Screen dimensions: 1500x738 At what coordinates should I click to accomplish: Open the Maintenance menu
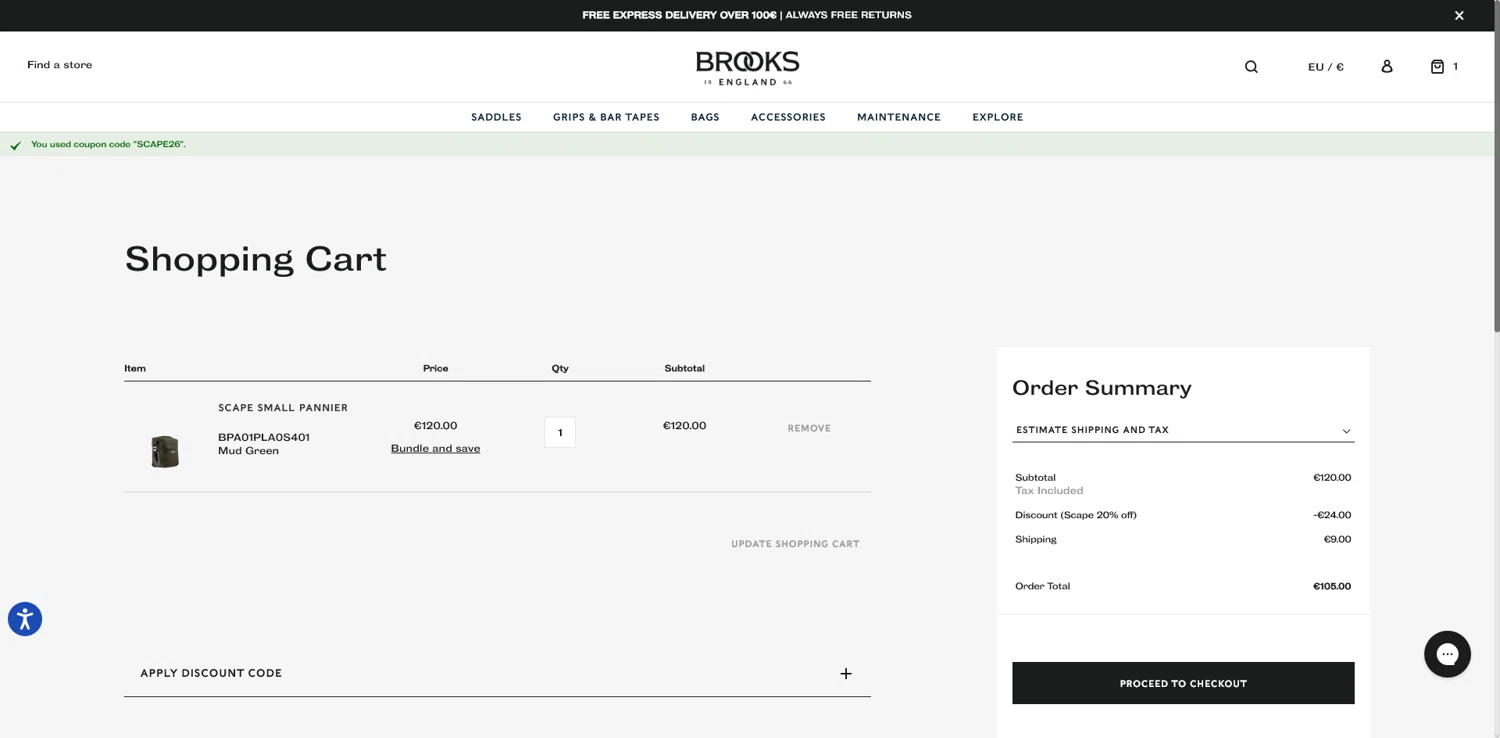point(899,117)
